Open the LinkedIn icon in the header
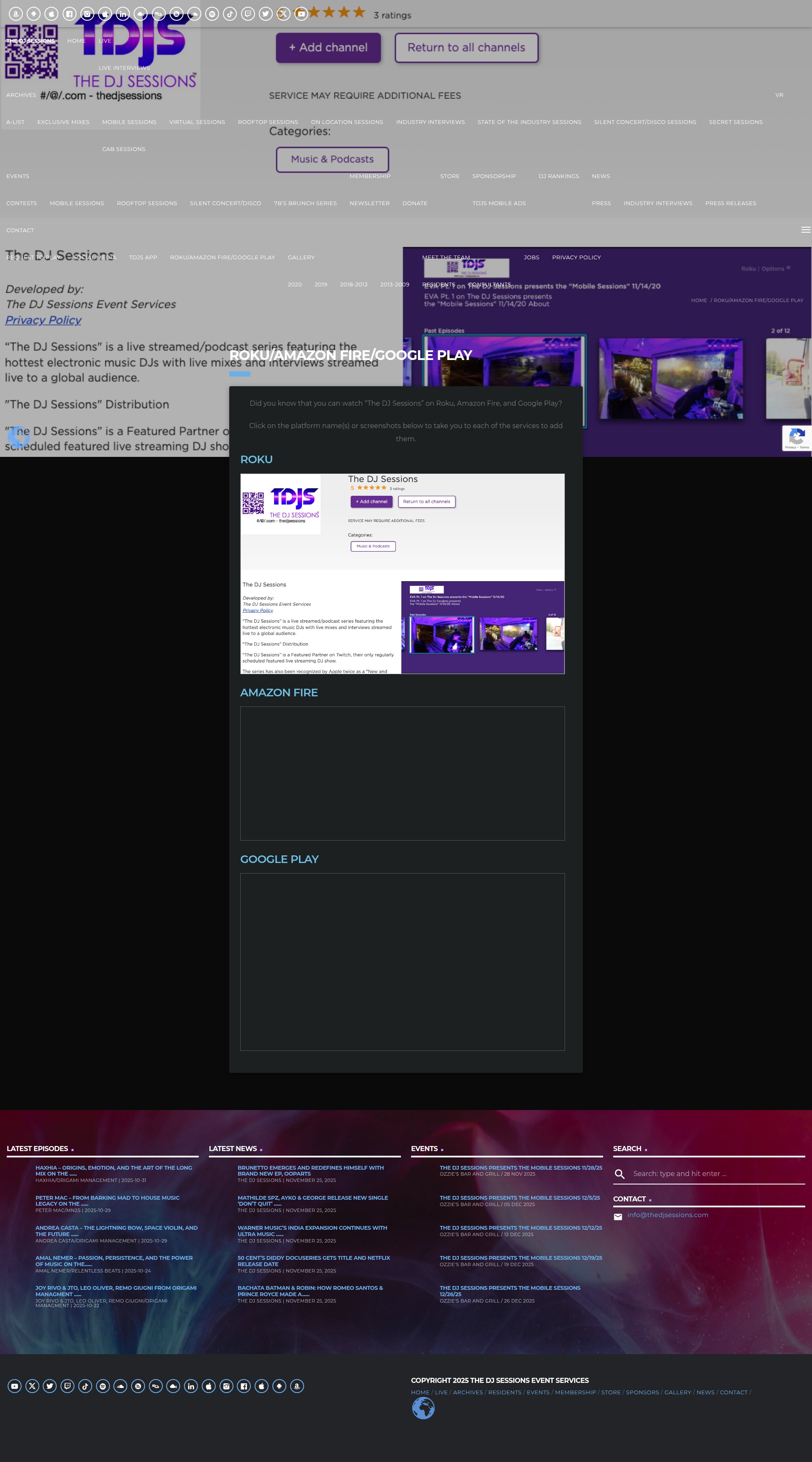 [123, 14]
